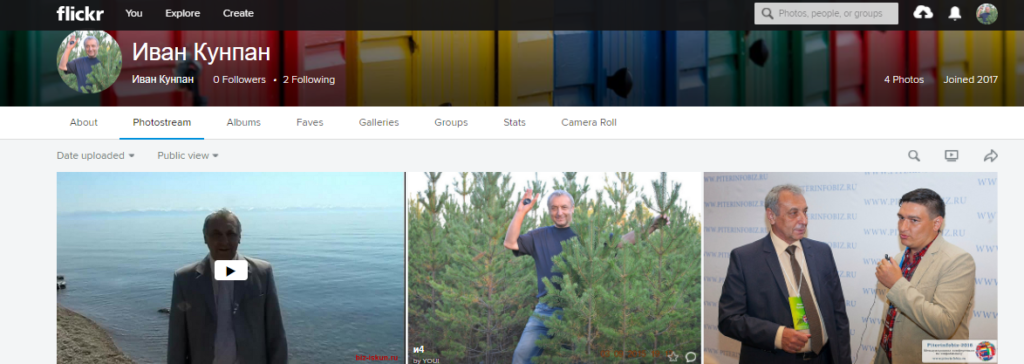Play the lake video
This screenshot has width=1024, height=364.
[231, 270]
